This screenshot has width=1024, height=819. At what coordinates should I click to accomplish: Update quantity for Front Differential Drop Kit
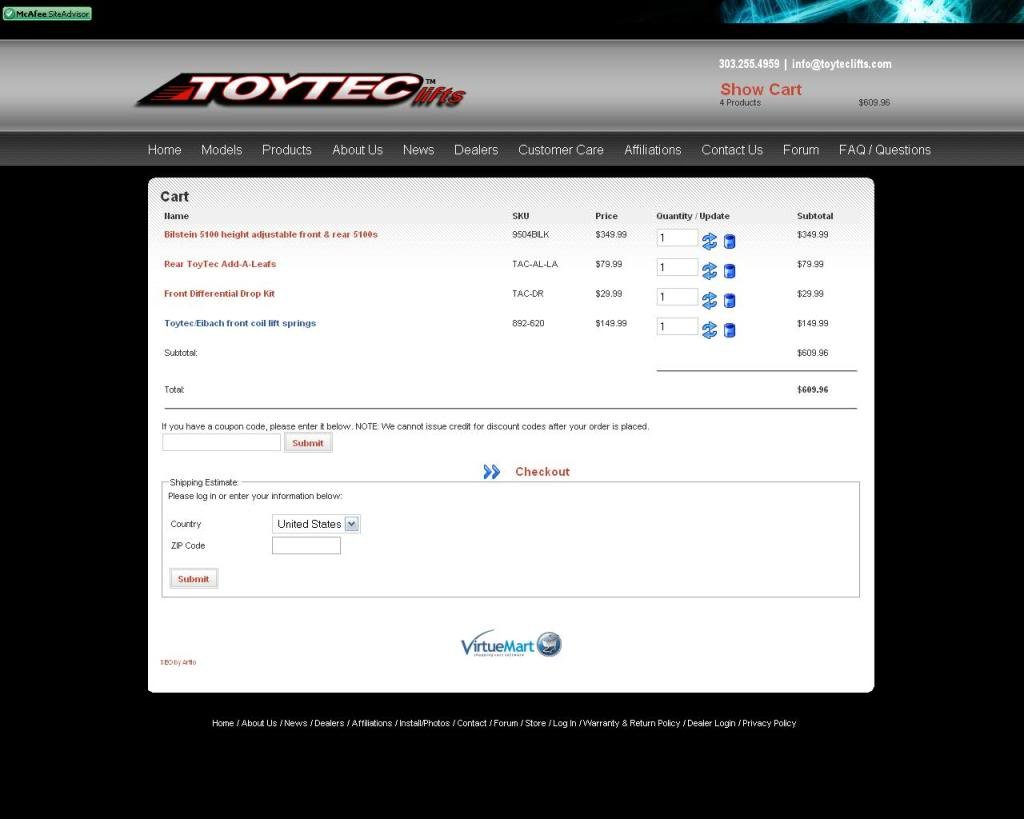(x=709, y=300)
